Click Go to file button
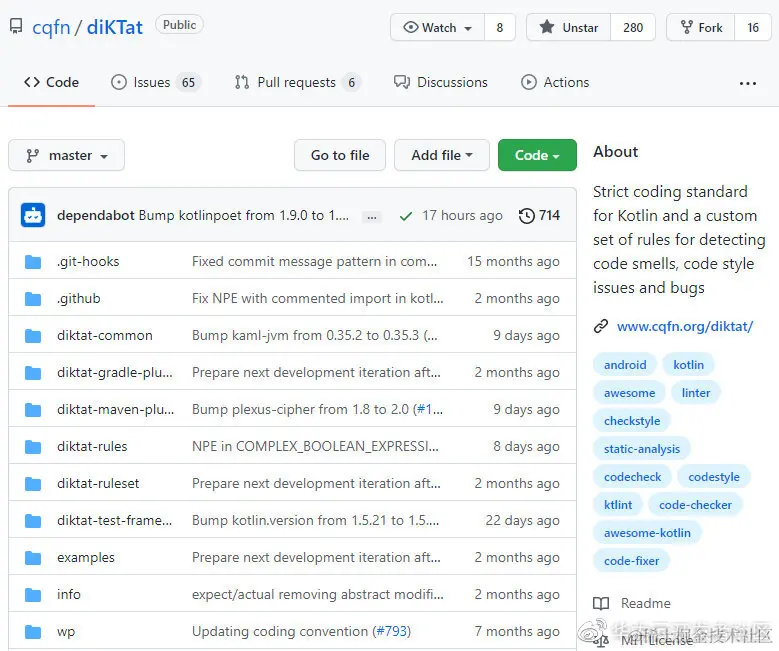779x651 pixels. pyautogui.click(x=340, y=156)
